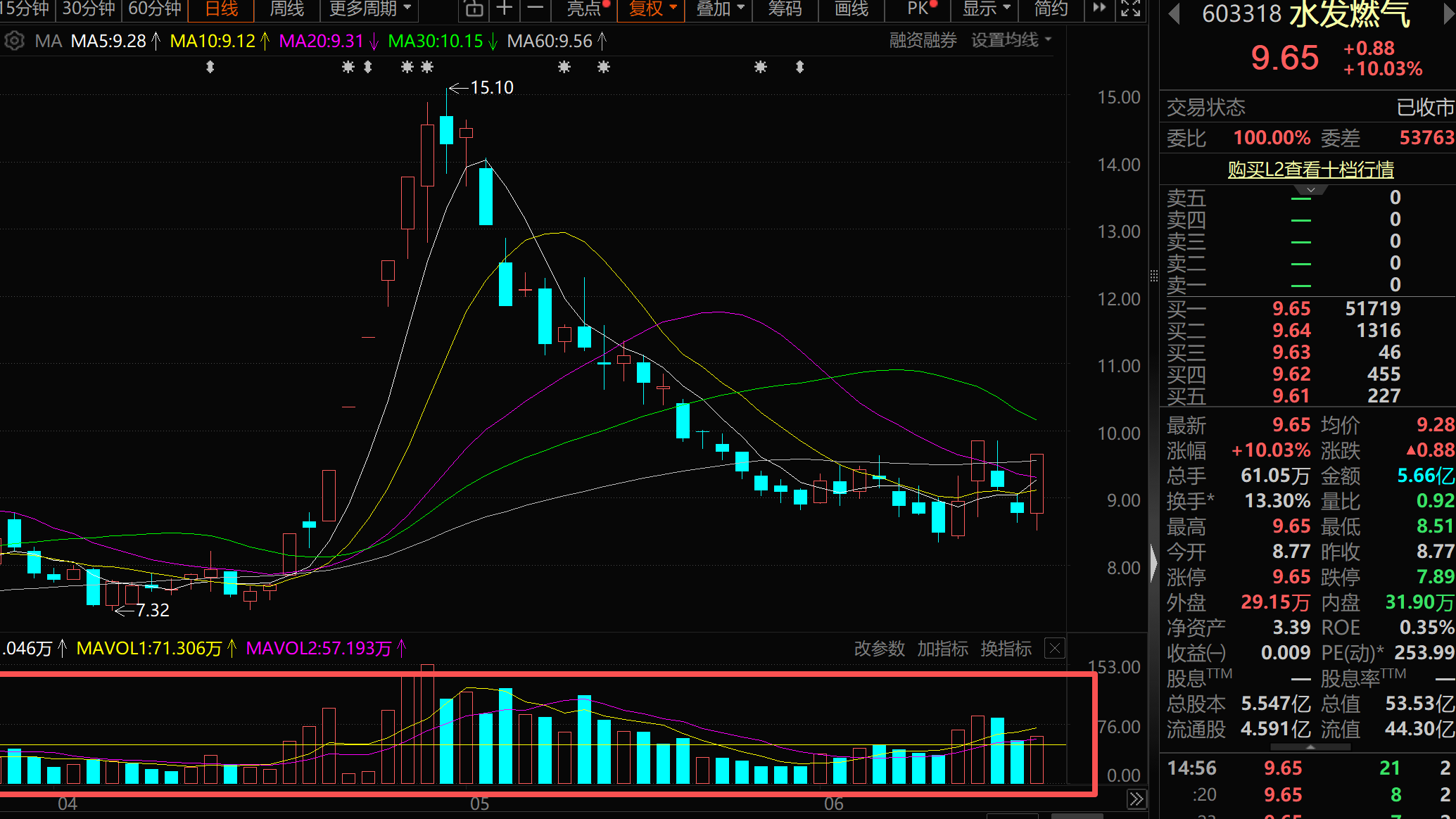This screenshot has height=819, width=1456.
Task: Click stock code 603318 title
Action: point(1242,14)
